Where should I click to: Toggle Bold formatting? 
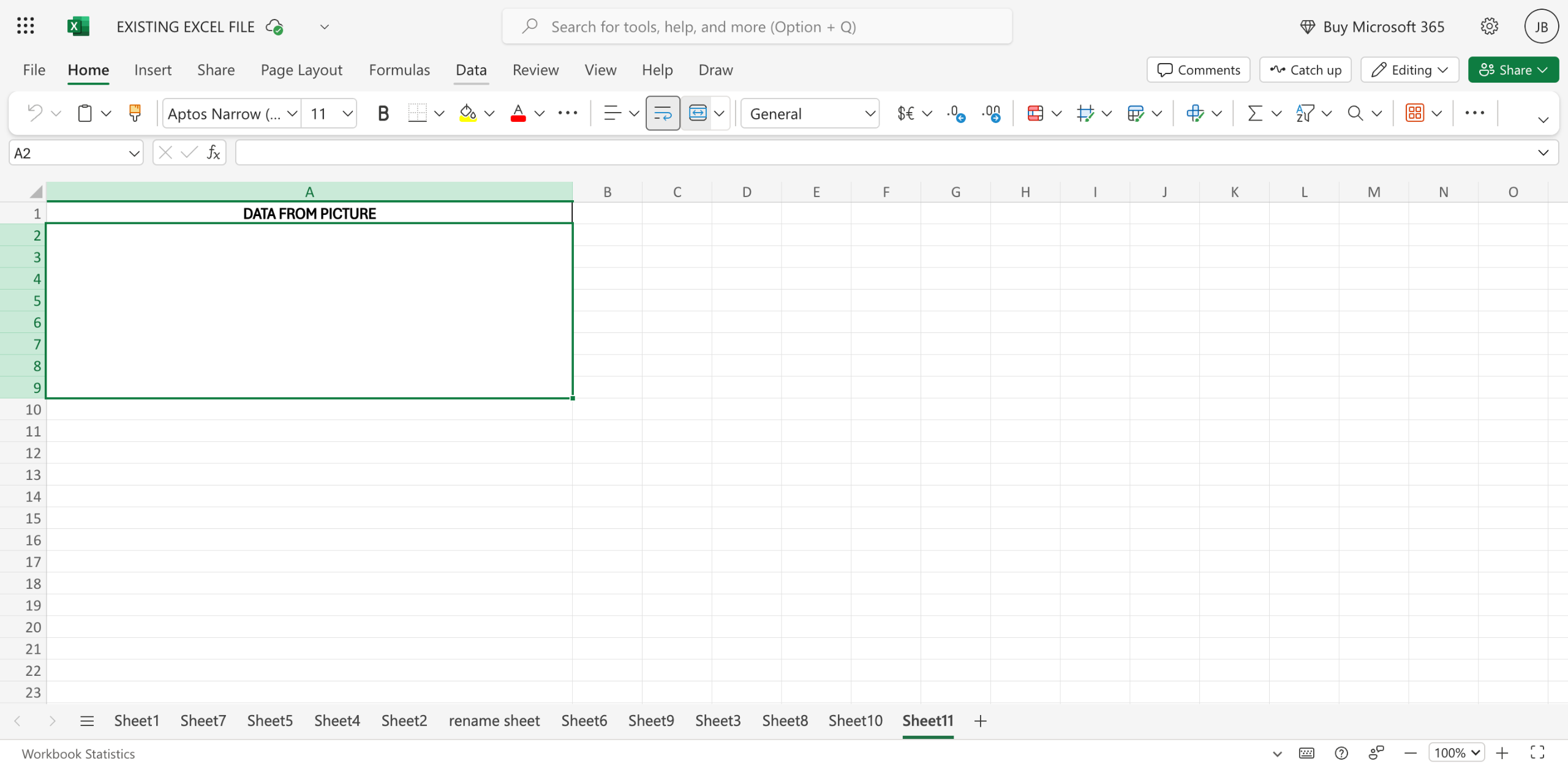click(383, 113)
